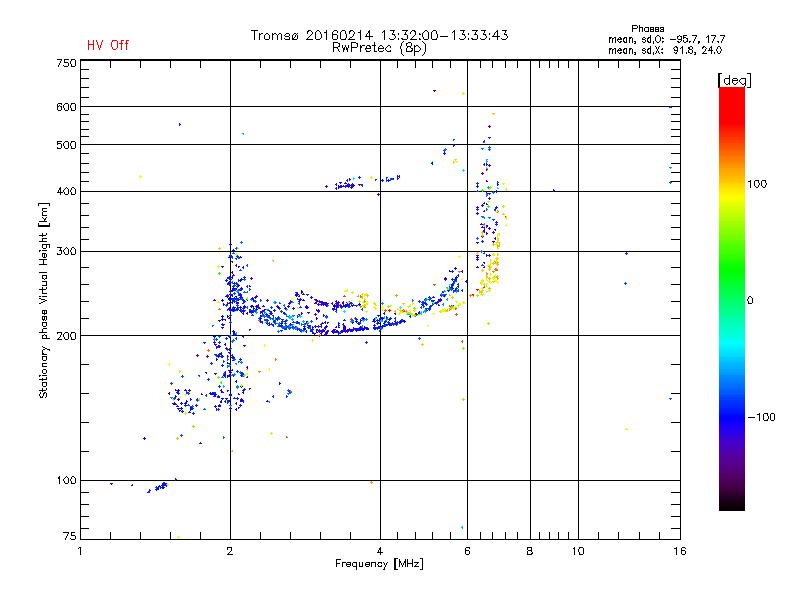The width and height of the screenshot is (800, 600).
Task: Click the 'Phases' header text
Action: click(x=647, y=29)
